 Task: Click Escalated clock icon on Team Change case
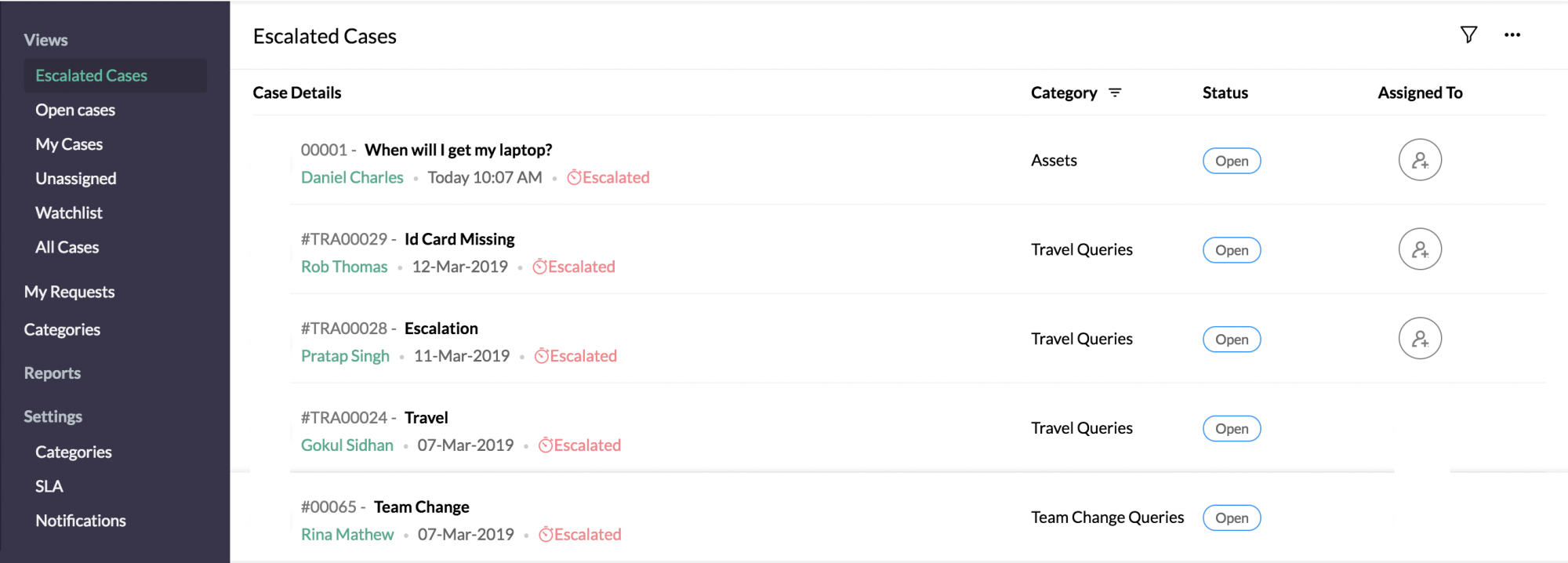pyautogui.click(x=546, y=535)
